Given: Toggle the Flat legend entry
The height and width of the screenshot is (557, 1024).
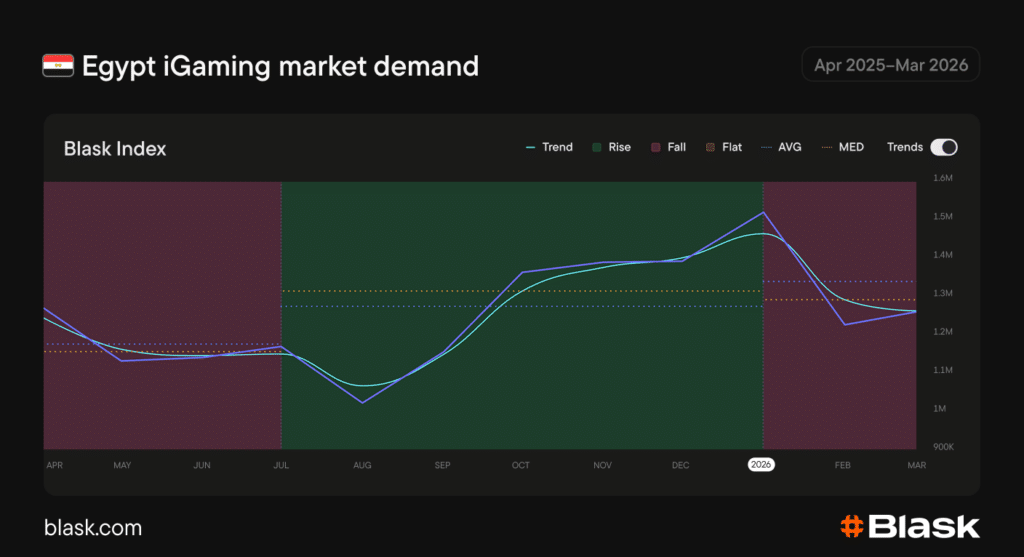Looking at the screenshot, I should [x=724, y=147].
